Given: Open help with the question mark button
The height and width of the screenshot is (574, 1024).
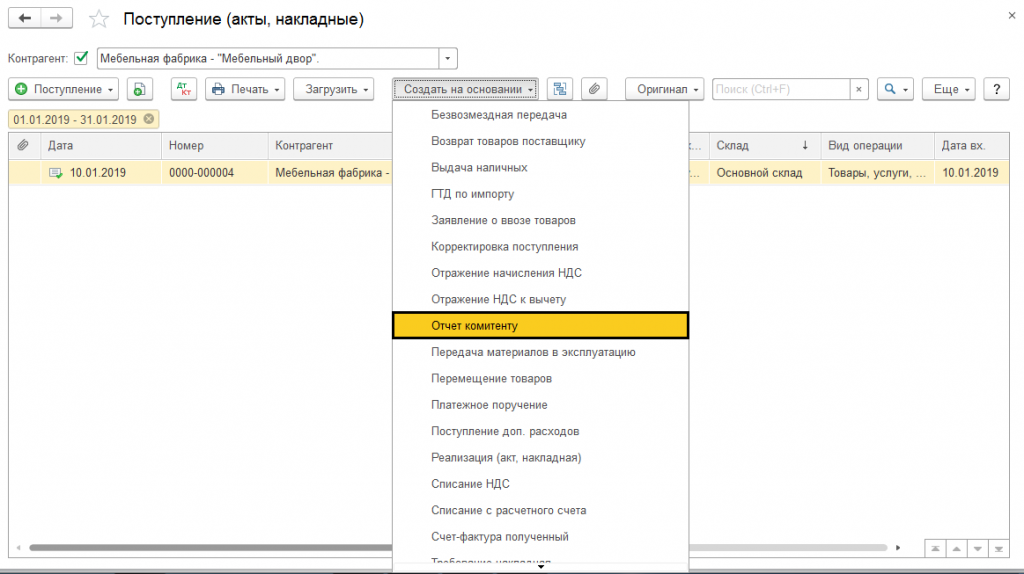Looking at the screenshot, I should tap(995, 89).
